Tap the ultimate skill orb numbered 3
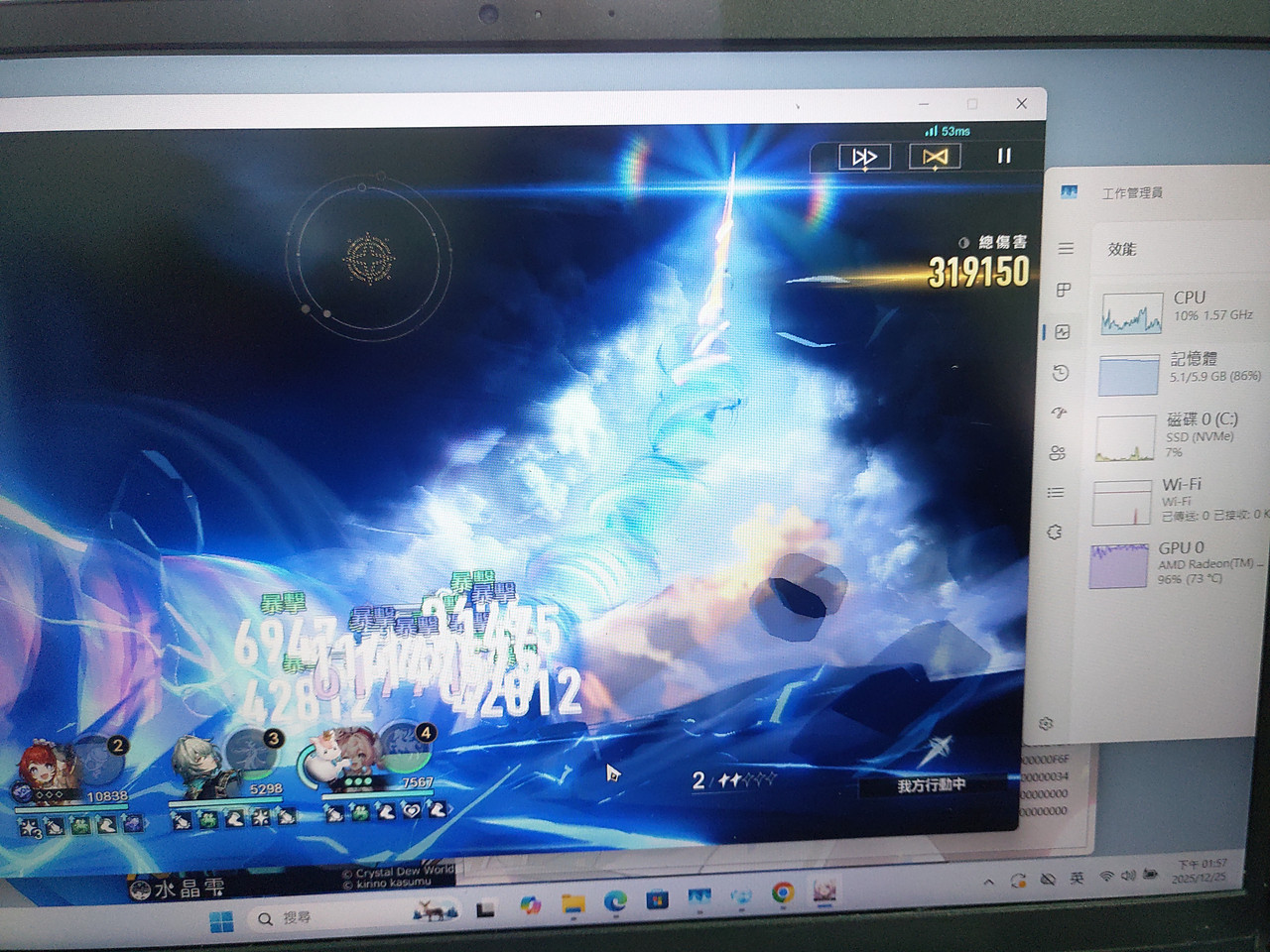Screen dimensions: 1270x952 click(254, 753)
